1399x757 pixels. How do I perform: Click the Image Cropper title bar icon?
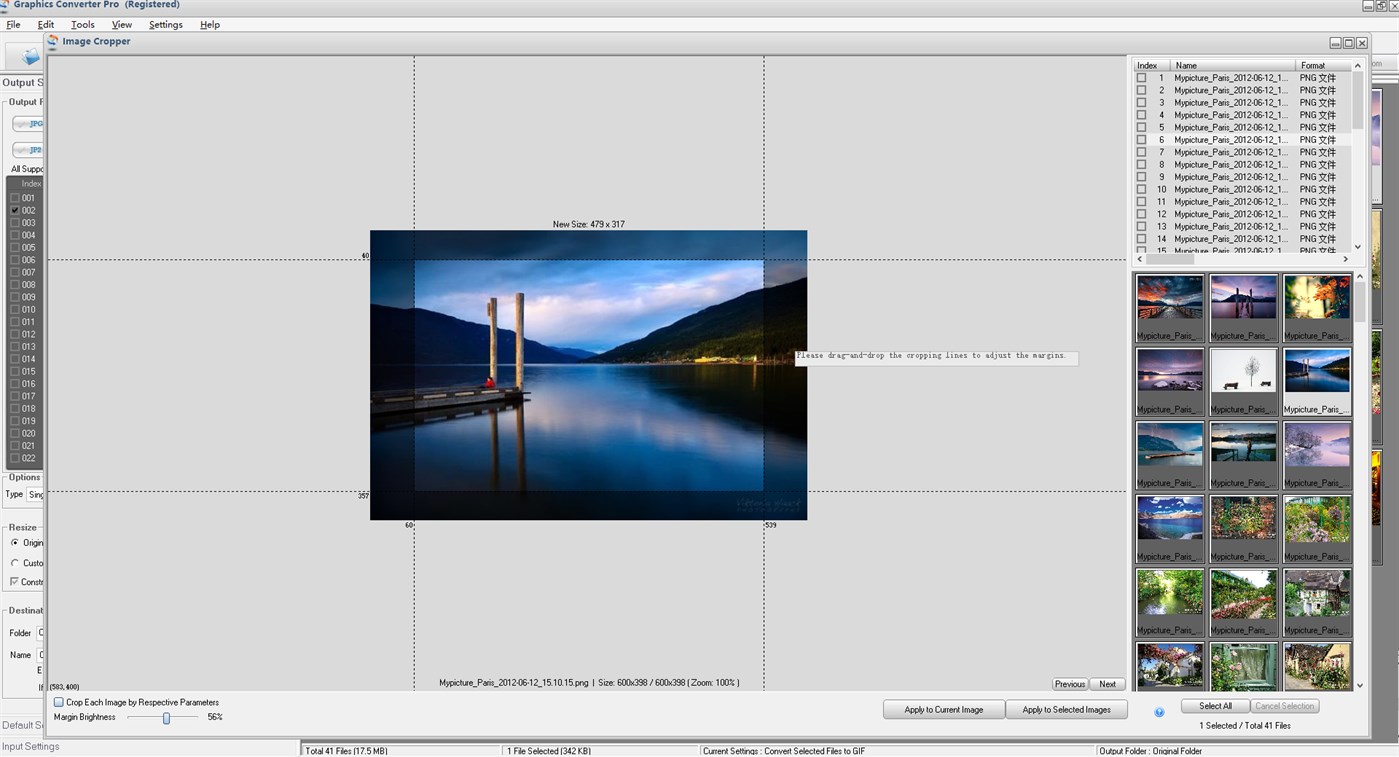tap(51, 41)
